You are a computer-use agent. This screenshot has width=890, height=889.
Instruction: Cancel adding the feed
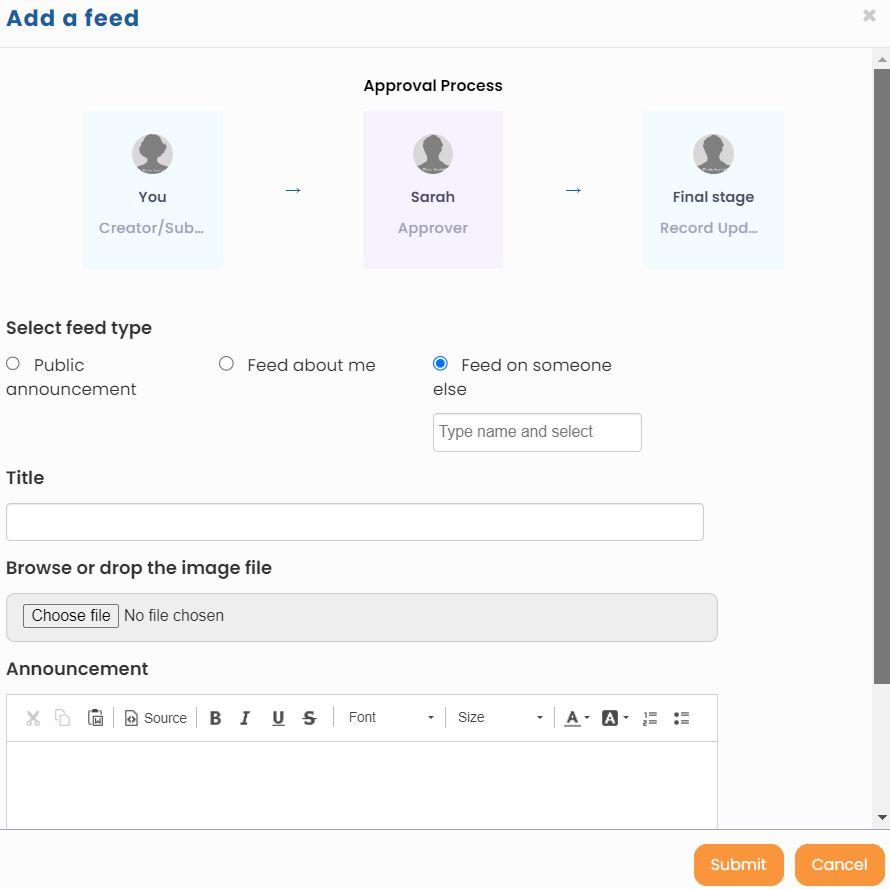coord(839,864)
